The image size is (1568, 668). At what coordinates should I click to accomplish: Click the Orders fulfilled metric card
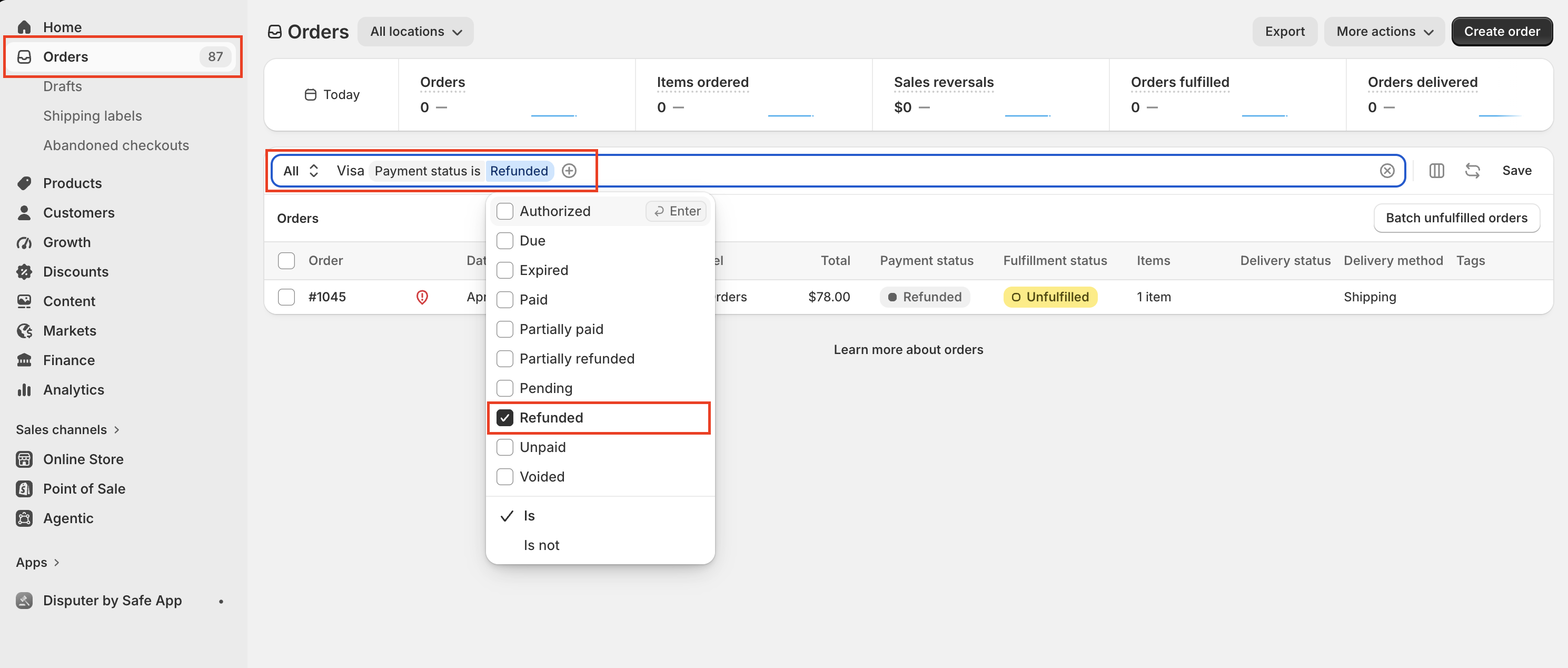pos(1227,95)
